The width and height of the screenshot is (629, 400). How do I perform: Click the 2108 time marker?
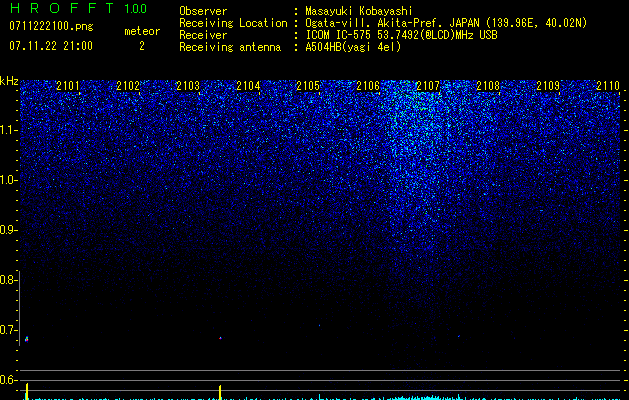pos(488,85)
